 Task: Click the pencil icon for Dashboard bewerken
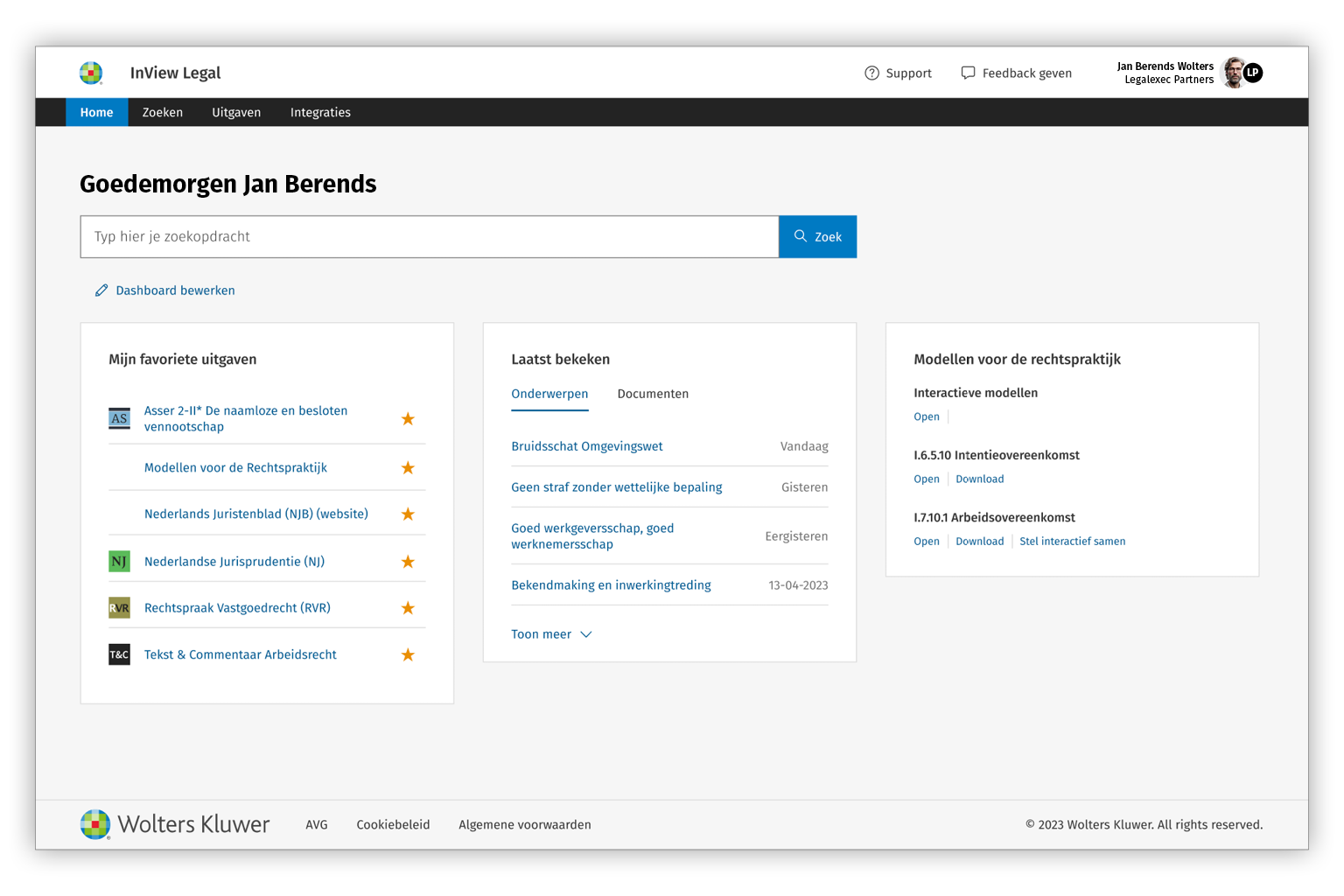101,290
